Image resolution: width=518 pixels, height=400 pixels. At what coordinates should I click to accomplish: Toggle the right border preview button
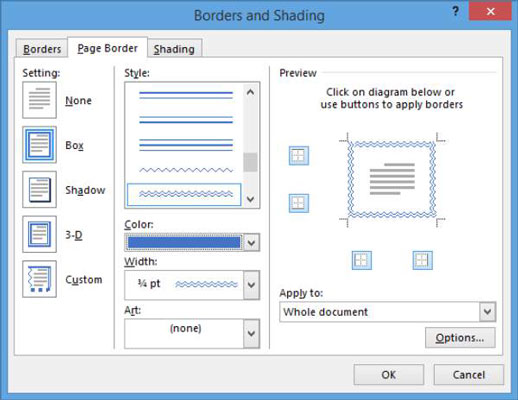click(x=423, y=260)
